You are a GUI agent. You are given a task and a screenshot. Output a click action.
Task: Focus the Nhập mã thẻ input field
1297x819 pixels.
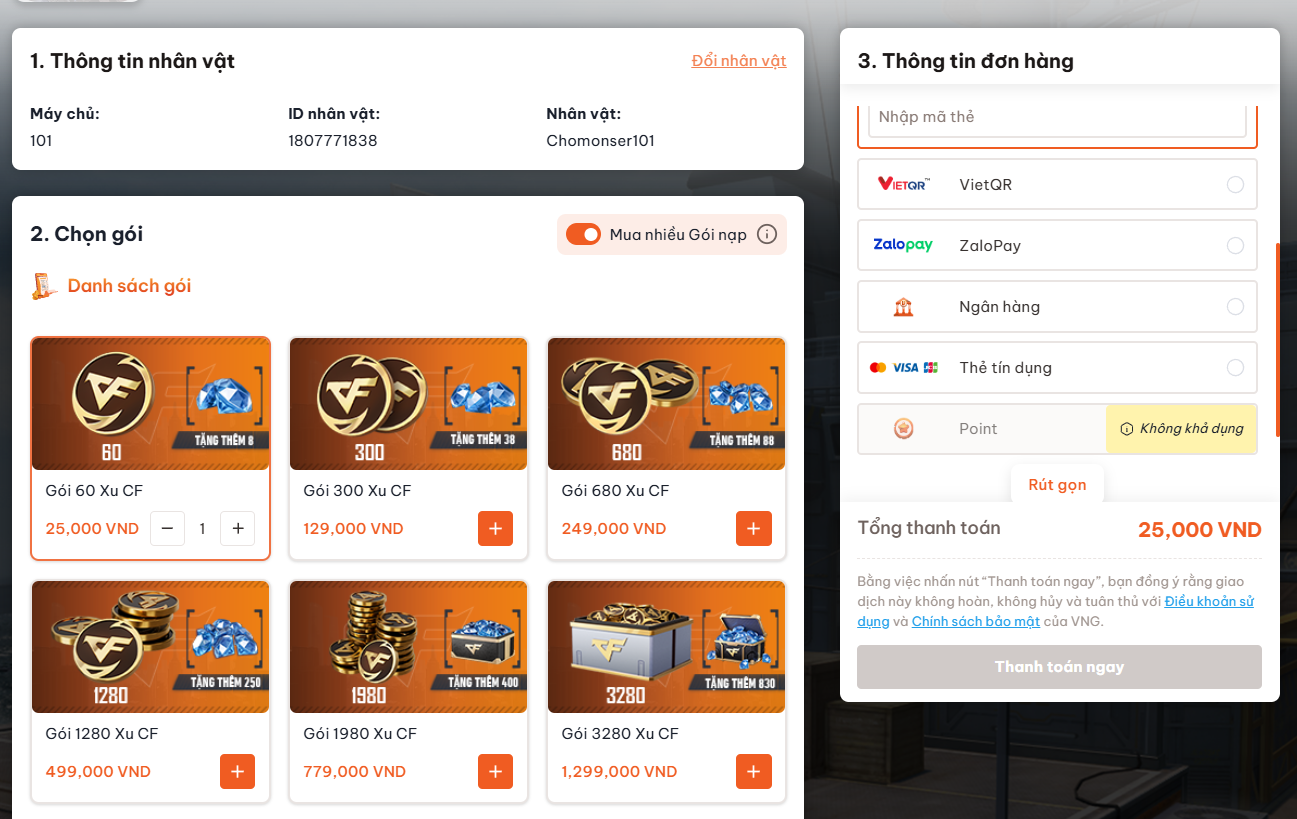click(1057, 117)
